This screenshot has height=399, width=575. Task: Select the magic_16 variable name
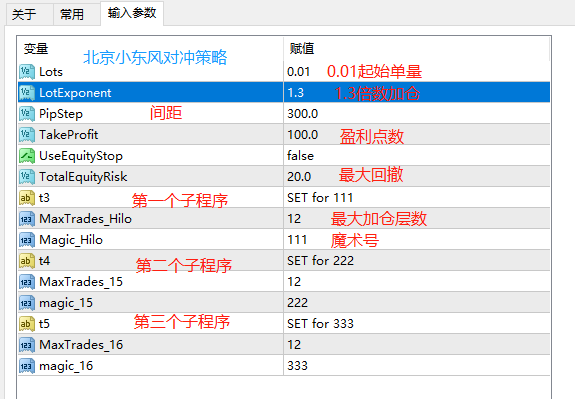[66, 366]
